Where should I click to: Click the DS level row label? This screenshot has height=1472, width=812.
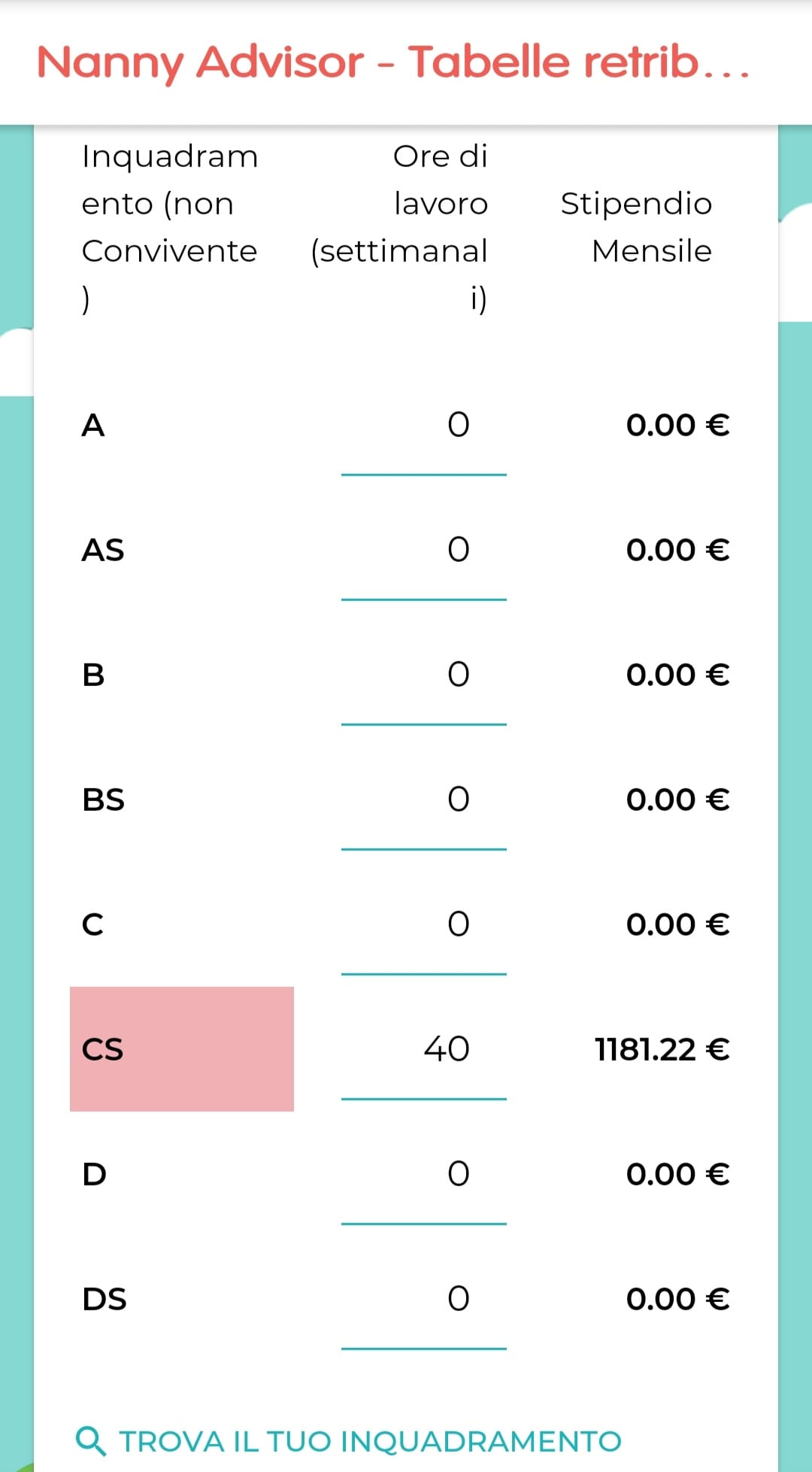[x=105, y=1300]
